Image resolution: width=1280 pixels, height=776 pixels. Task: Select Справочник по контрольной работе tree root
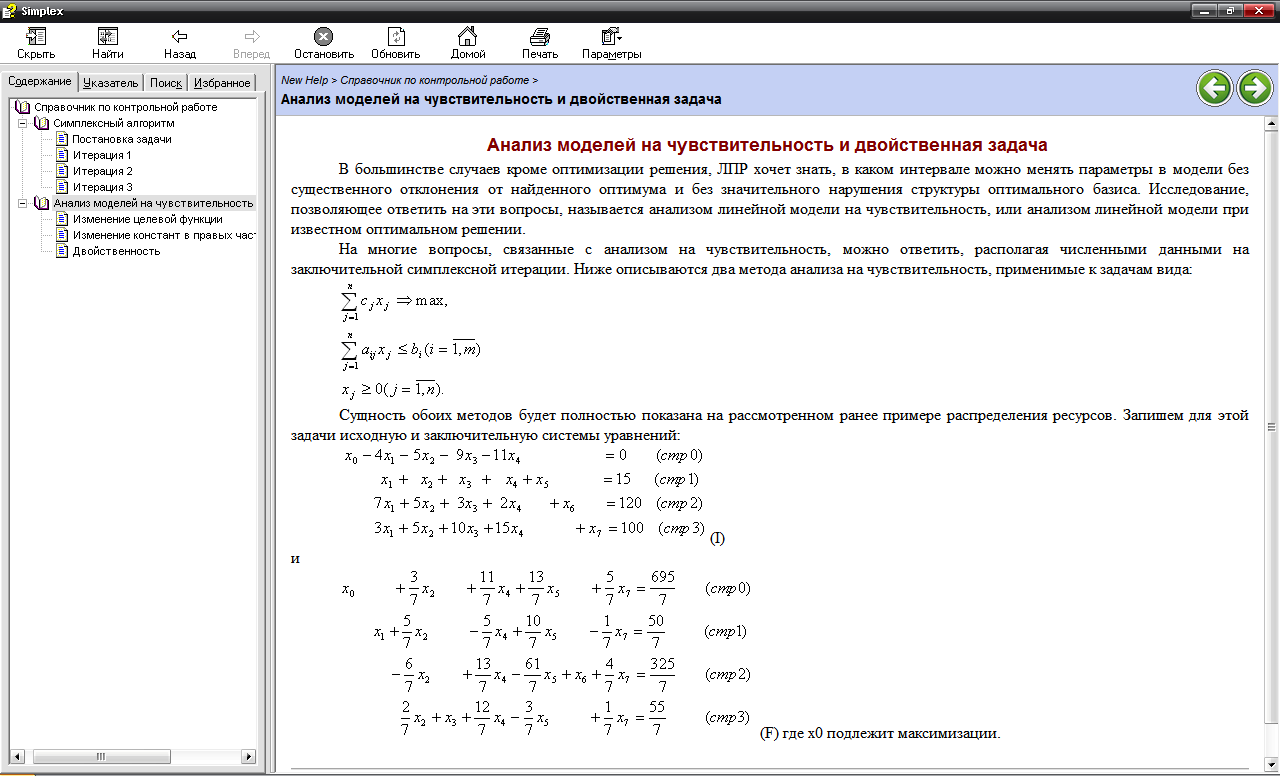(126, 107)
